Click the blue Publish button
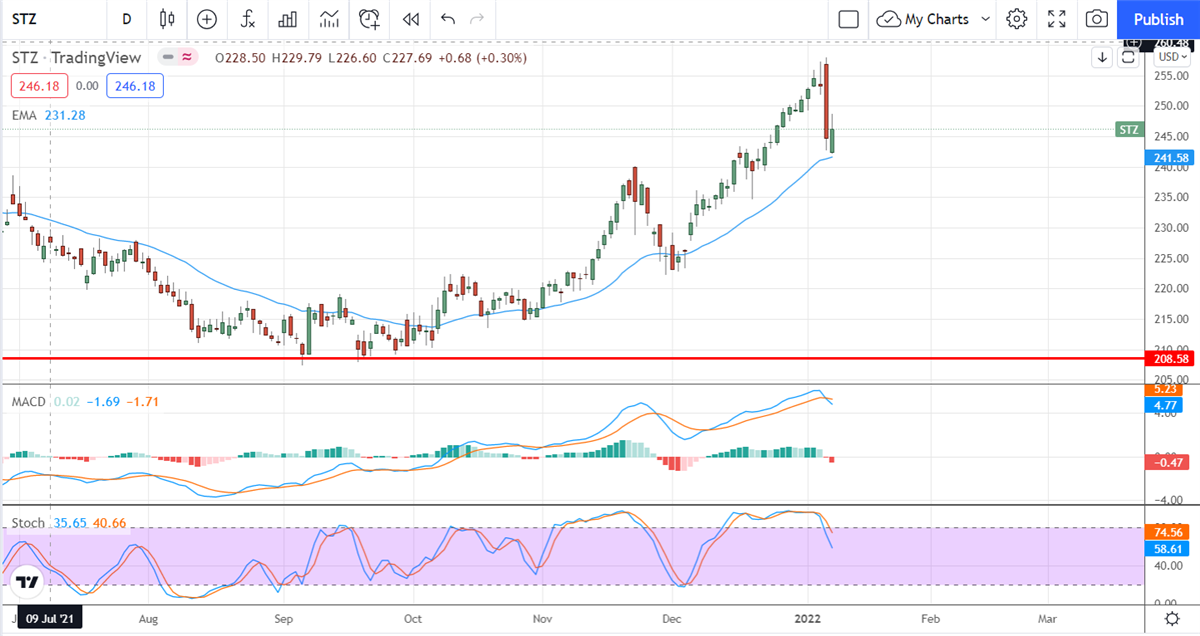The image size is (1200, 636). point(1159,19)
